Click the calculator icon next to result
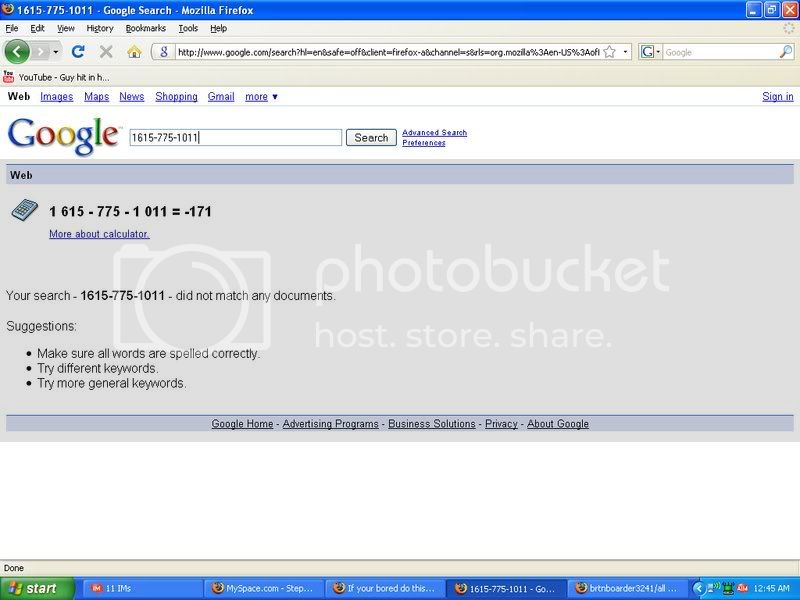Screen dimensions: 800x600 25,210
